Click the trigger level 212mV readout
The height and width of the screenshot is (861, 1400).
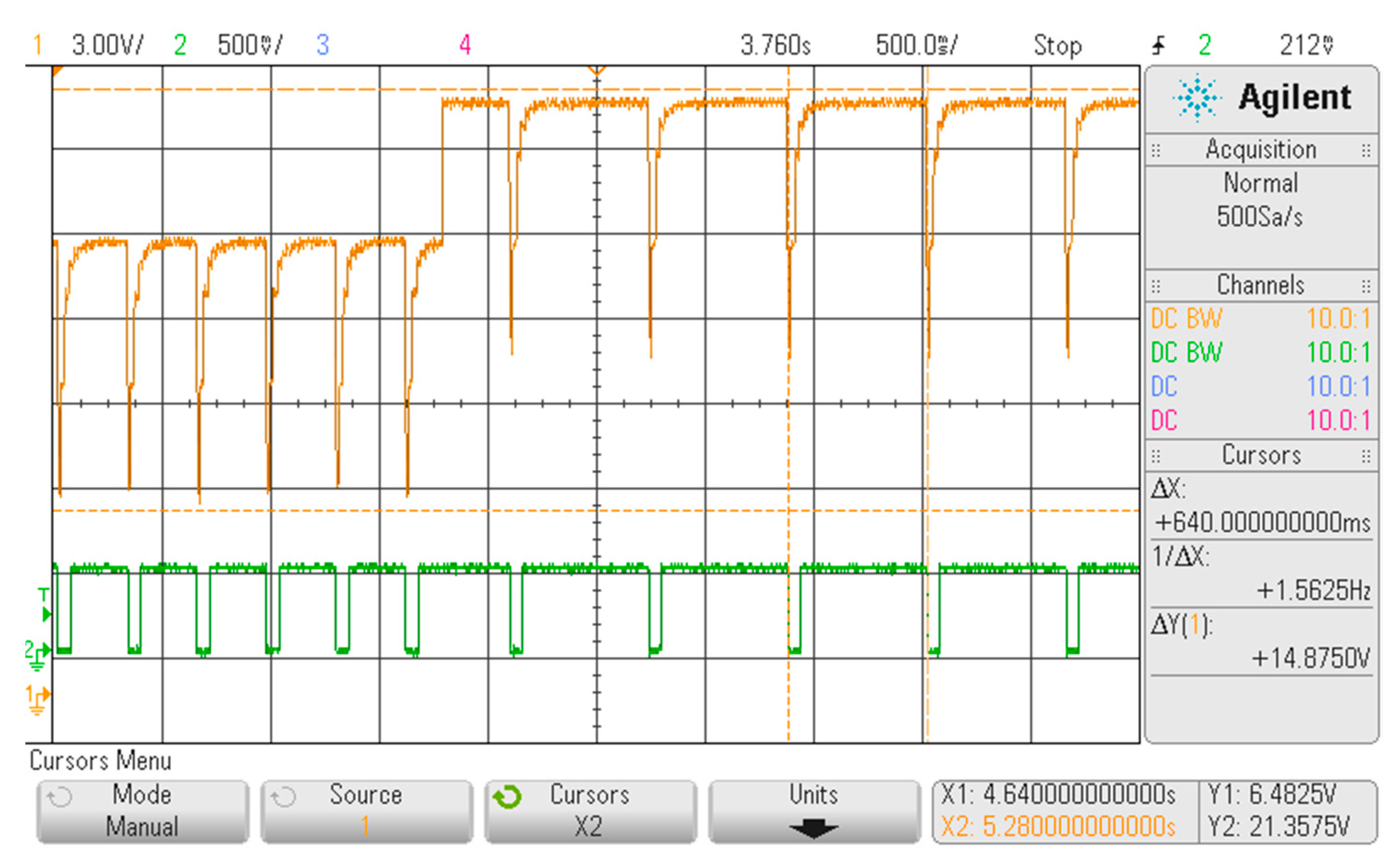coord(1307,45)
